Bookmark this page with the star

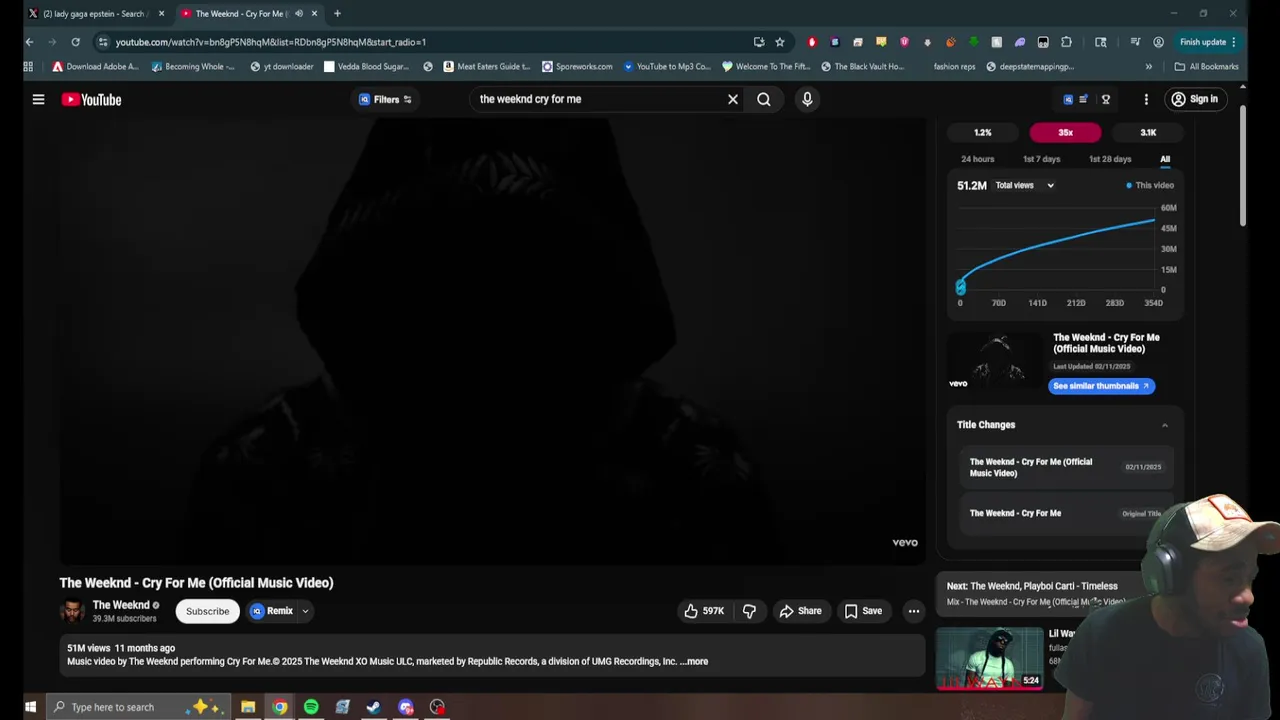tap(780, 42)
